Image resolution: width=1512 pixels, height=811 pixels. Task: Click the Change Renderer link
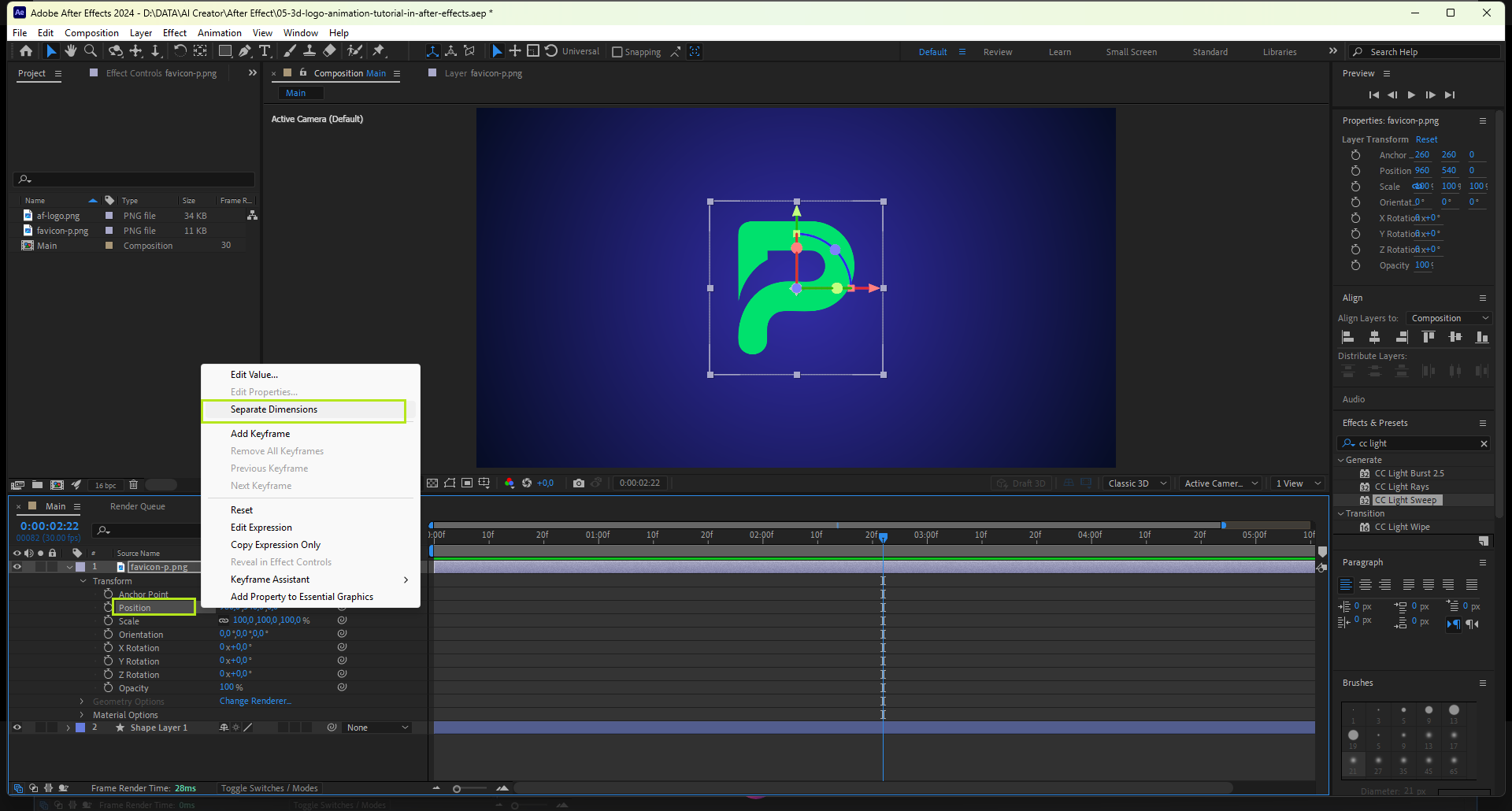[255, 701]
